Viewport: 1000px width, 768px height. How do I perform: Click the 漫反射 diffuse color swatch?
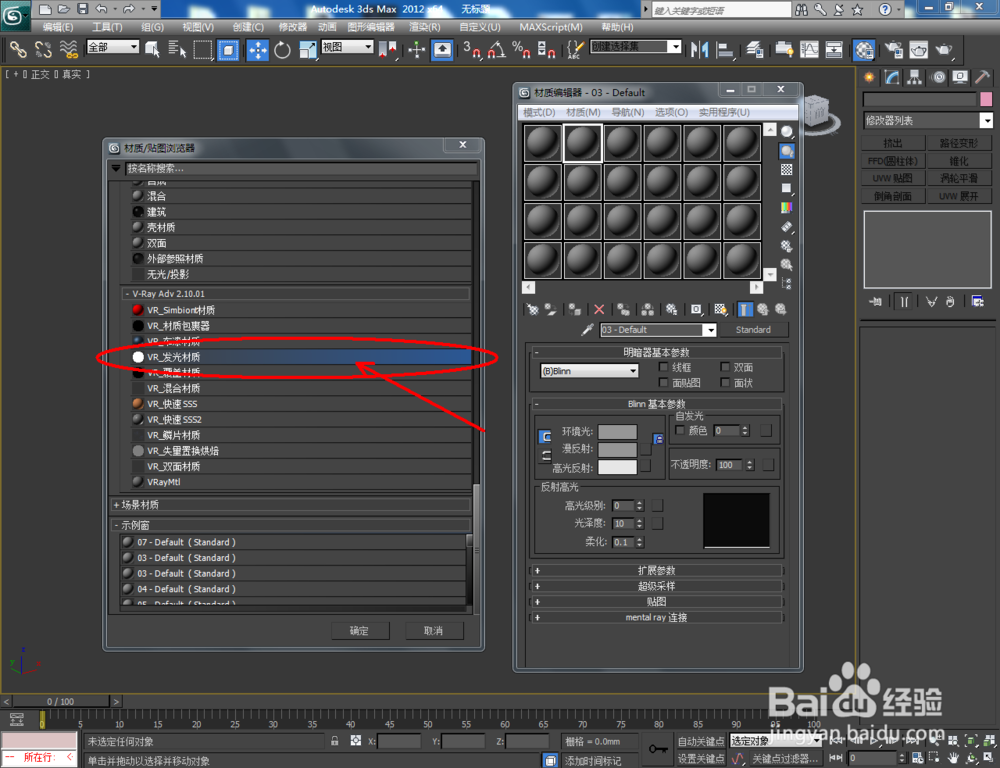pos(617,449)
